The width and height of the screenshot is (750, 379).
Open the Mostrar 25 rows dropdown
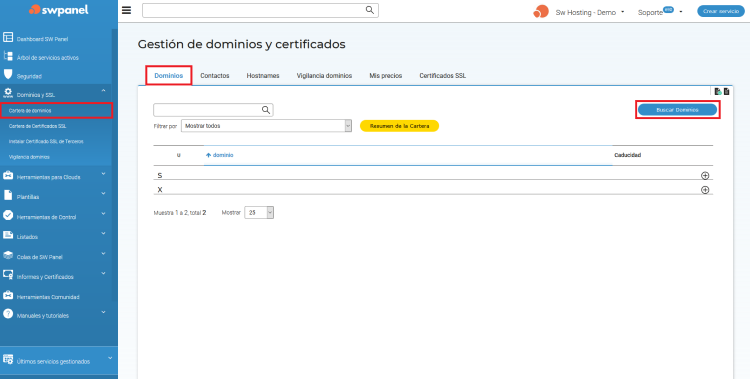(x=259, y=212)
